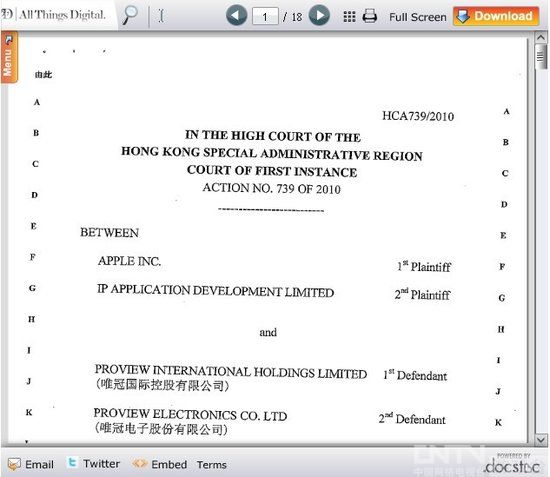Viewport: 550px width, 477px height.
Task: Click the magnifier search icon
Action: pyautogui.click(x=130, y=15)
